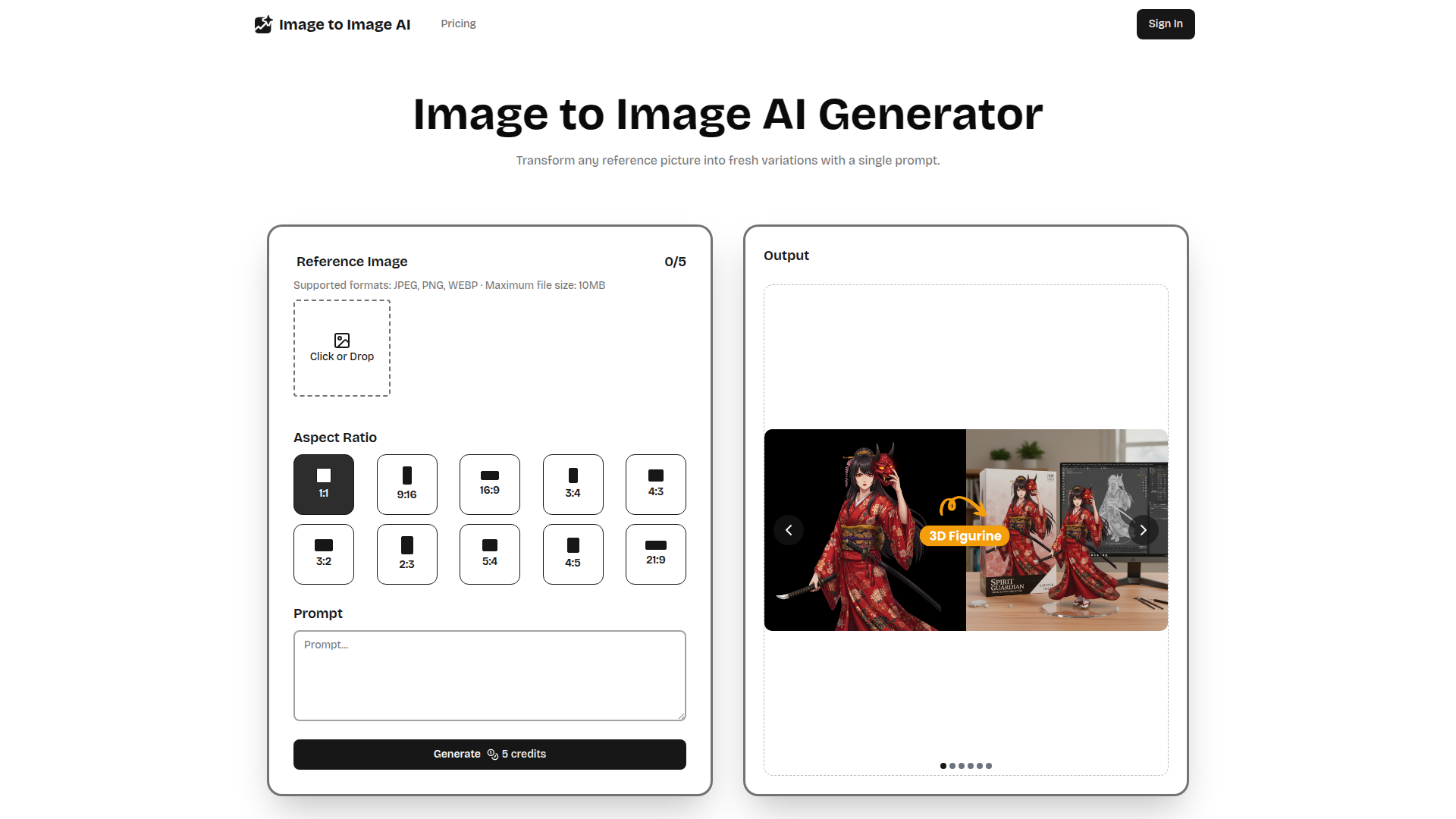The image size is (1456, 819).
Task: Choose the 2:3 aspect ratio tile
Action: point(406,554)
